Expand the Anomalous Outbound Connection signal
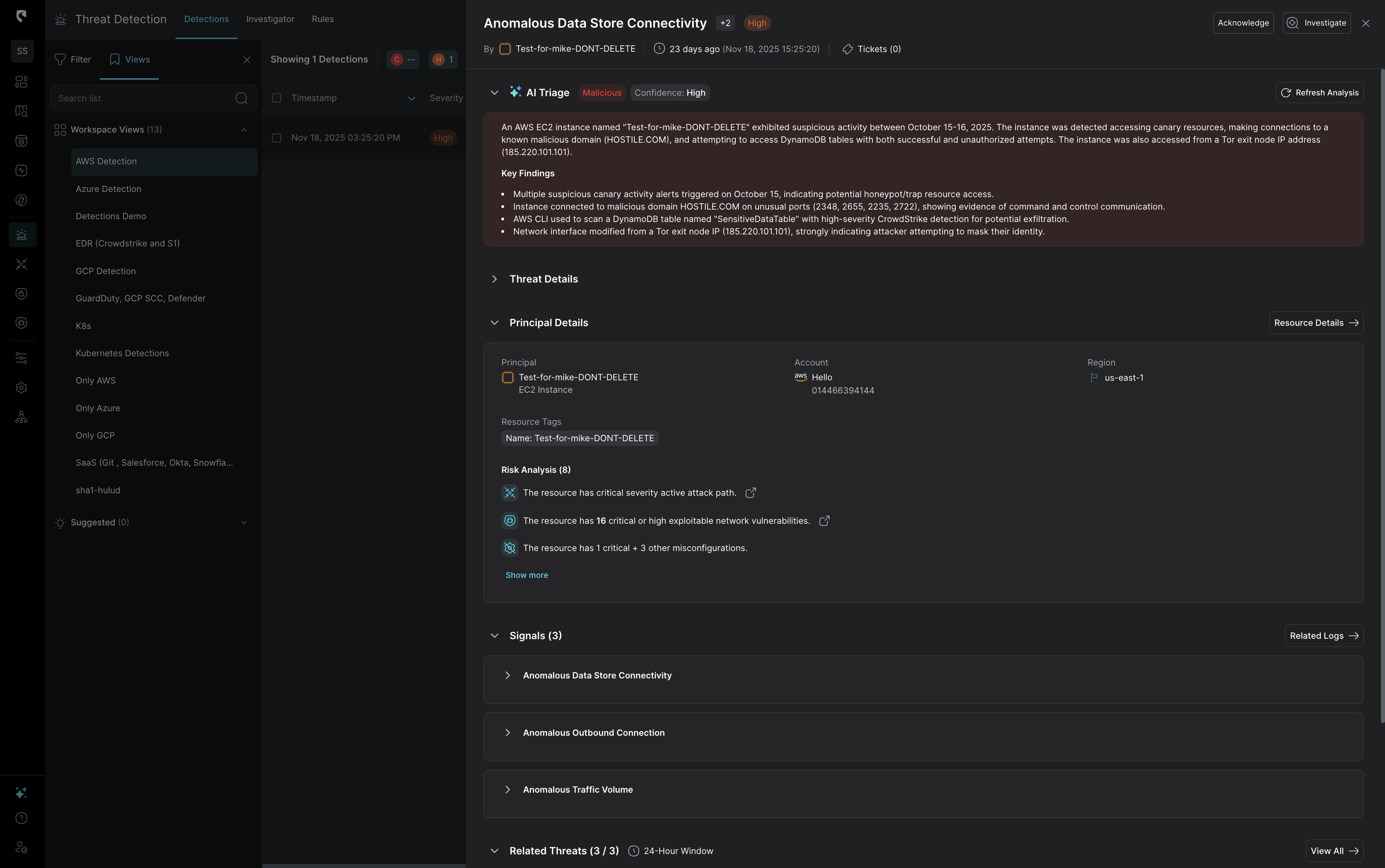 pos(507,733)
